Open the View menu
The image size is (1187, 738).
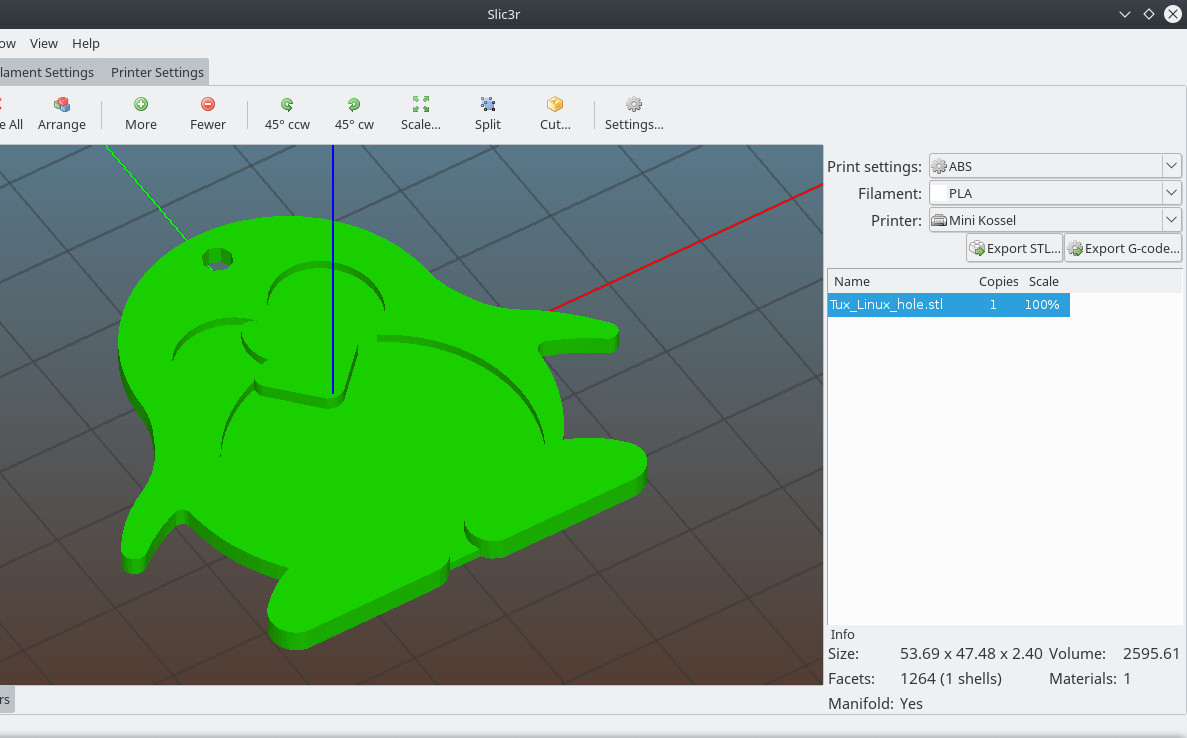point(44,43)
